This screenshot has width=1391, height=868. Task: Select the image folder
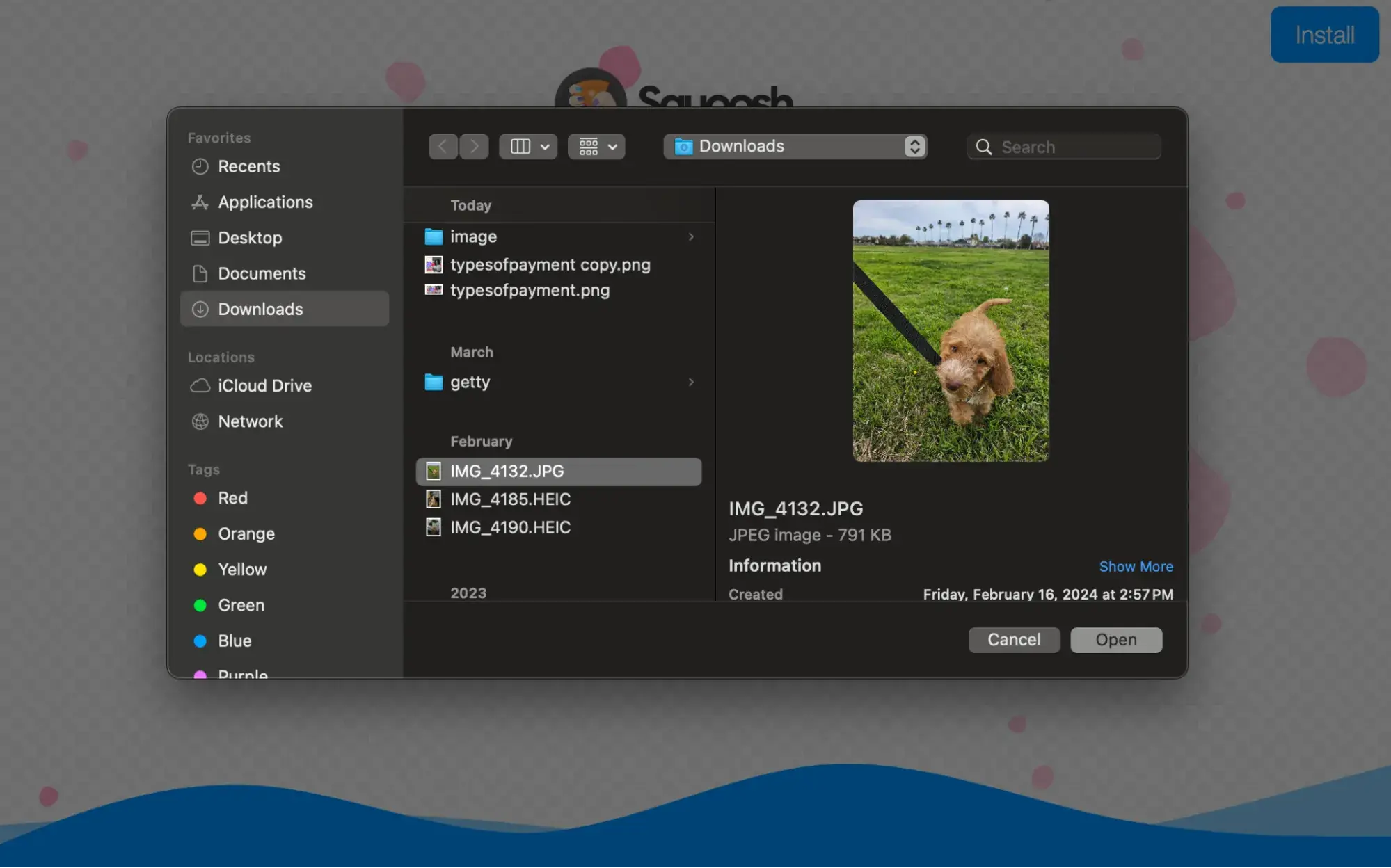[x=559, y=236]
